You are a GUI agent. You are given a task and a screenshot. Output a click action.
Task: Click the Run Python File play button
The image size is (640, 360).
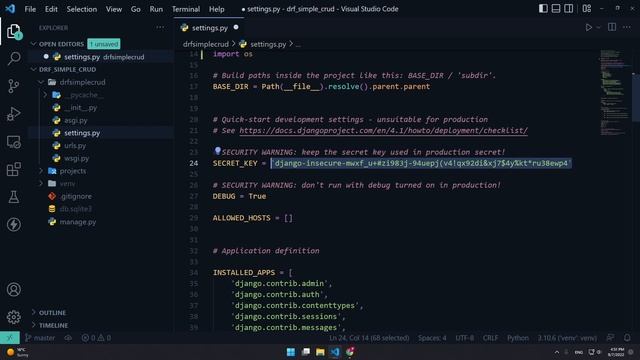click(x=589, y=28)
